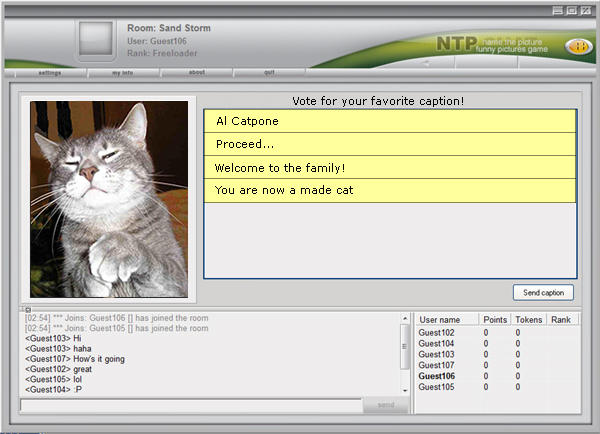Open the about menu
The height and width of the screenshot is (434, 600).
pyautogui.click(x=197, y=72)
